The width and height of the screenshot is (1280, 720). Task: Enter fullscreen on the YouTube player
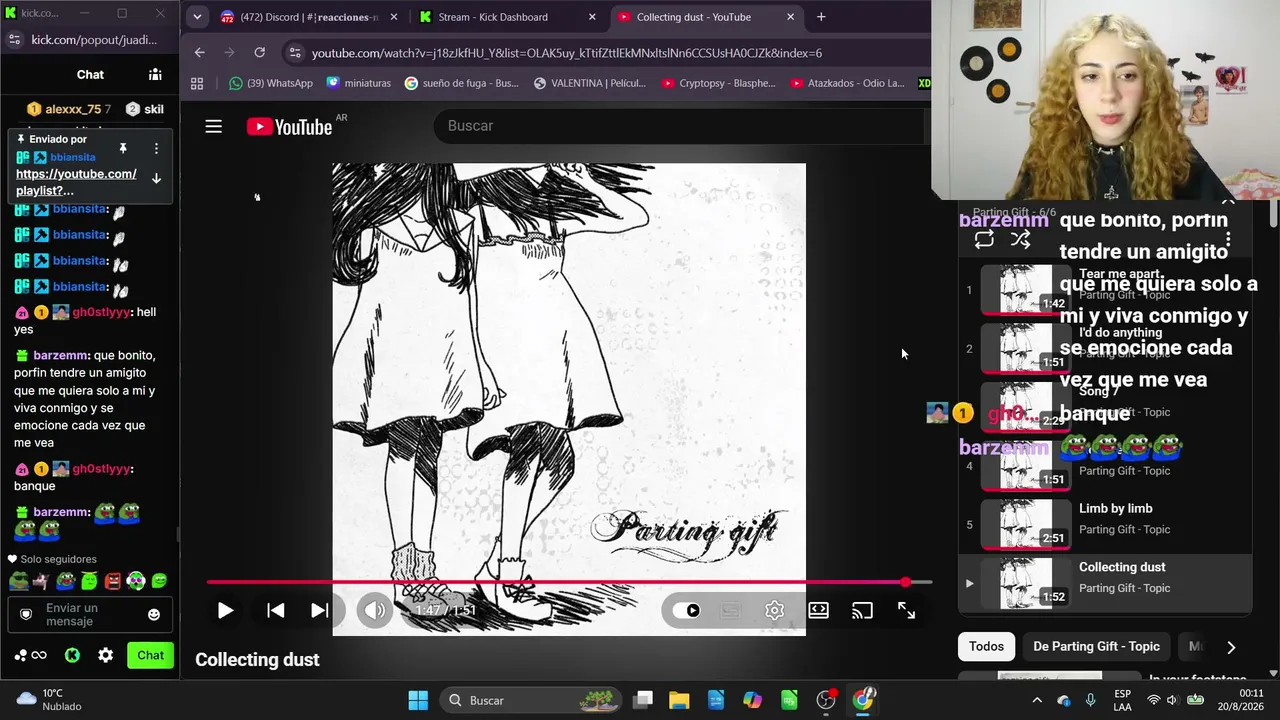(x=906, y=610)
